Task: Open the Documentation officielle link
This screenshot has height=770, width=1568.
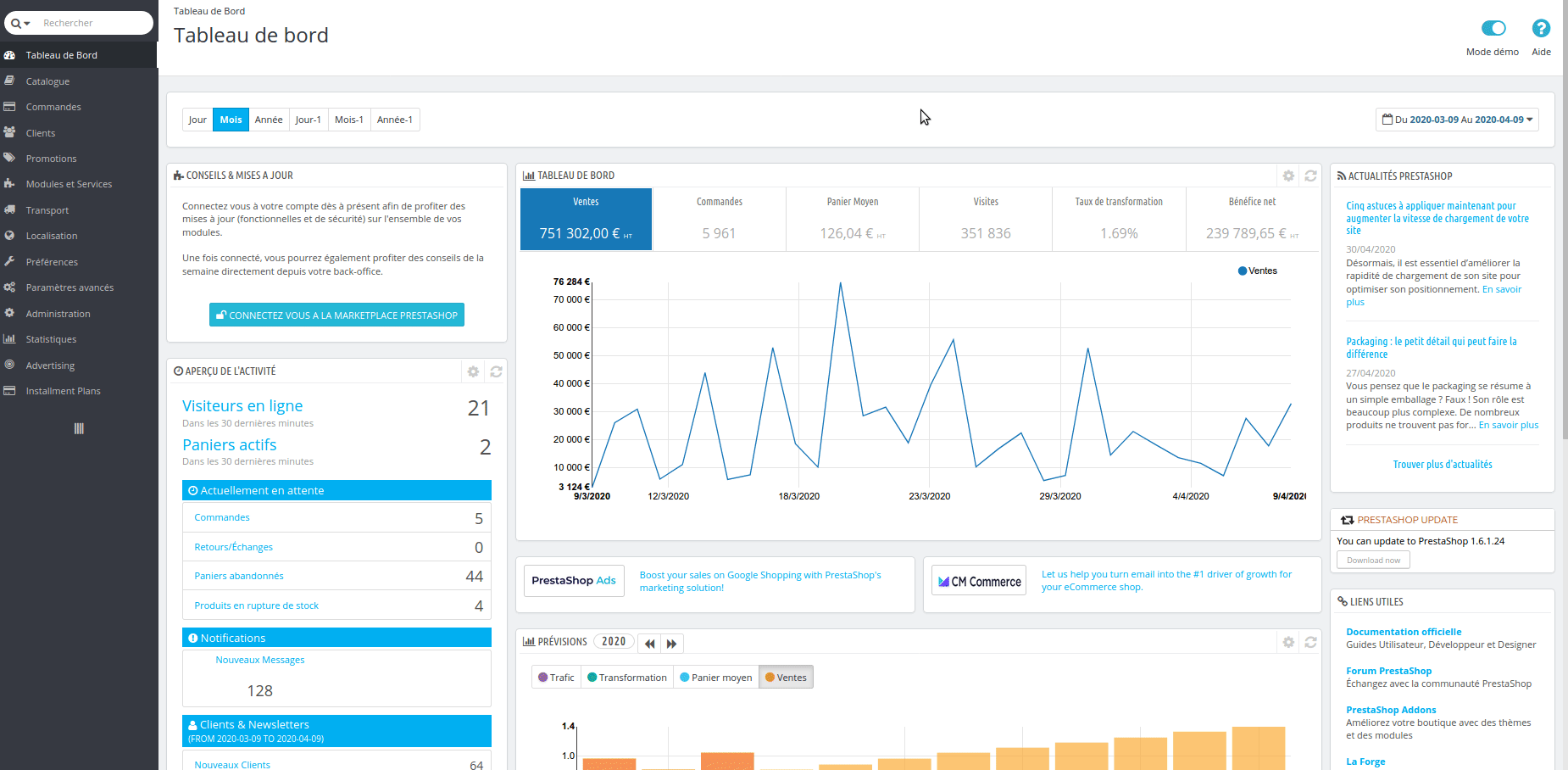Action: [x=1403, y=632]
